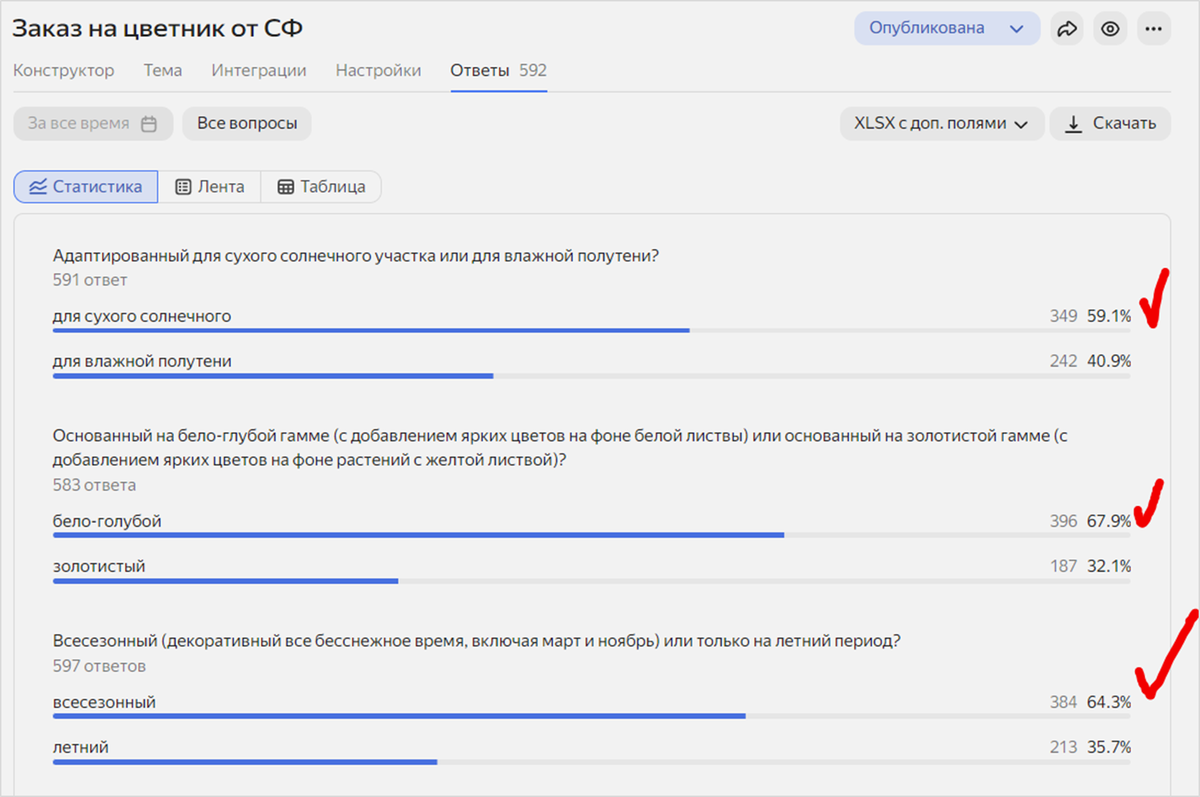Viewport: 1200px width, 797px height.
Task: Open the three-dots more options menu
Action: point(1153,29)
